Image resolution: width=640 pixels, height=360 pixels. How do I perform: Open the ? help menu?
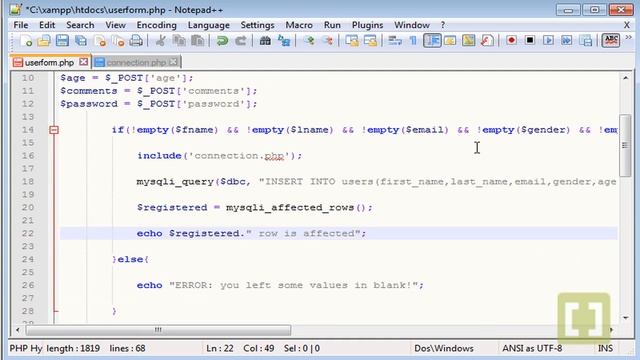443,25
